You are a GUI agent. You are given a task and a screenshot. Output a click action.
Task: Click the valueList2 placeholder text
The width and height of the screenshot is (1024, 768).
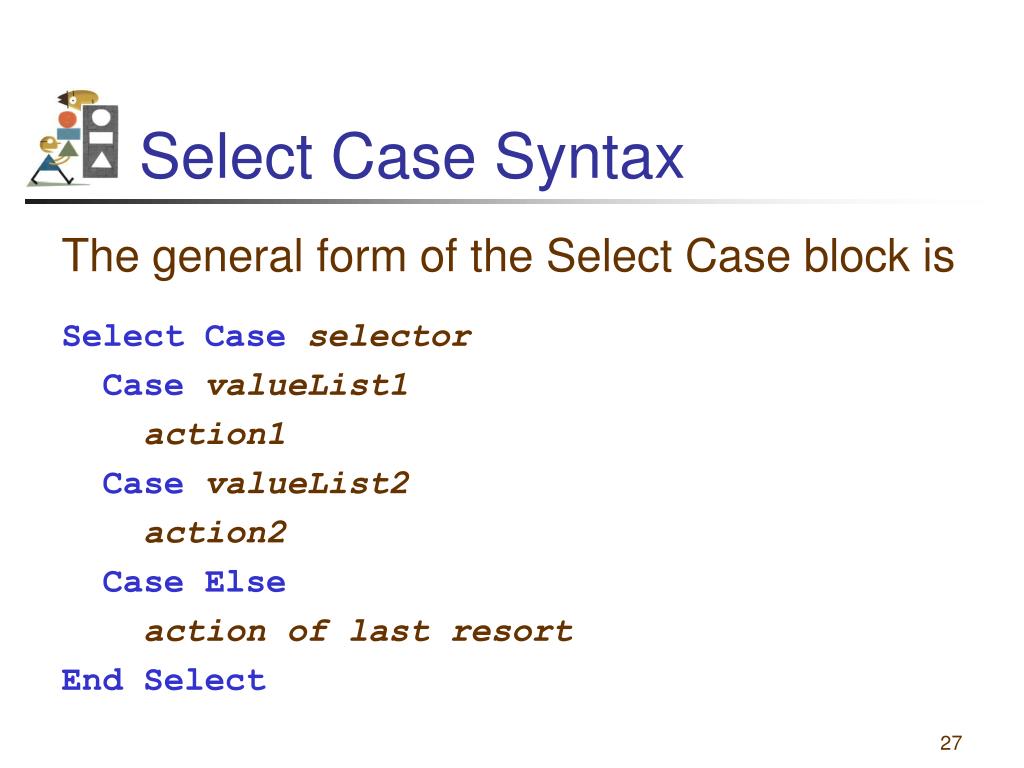click(x=307, y=484)
